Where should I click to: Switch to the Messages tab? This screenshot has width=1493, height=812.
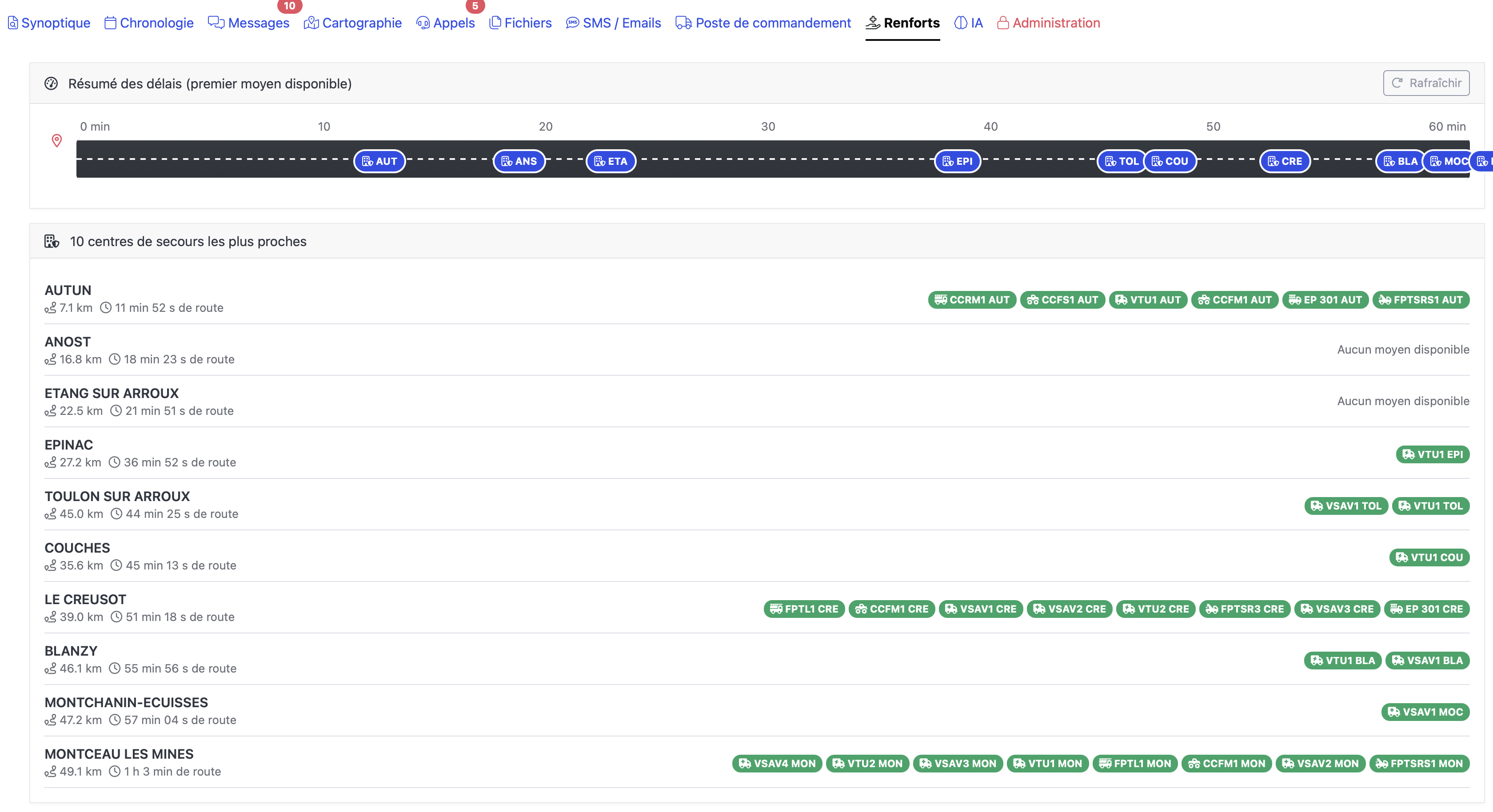coord(249,23)
